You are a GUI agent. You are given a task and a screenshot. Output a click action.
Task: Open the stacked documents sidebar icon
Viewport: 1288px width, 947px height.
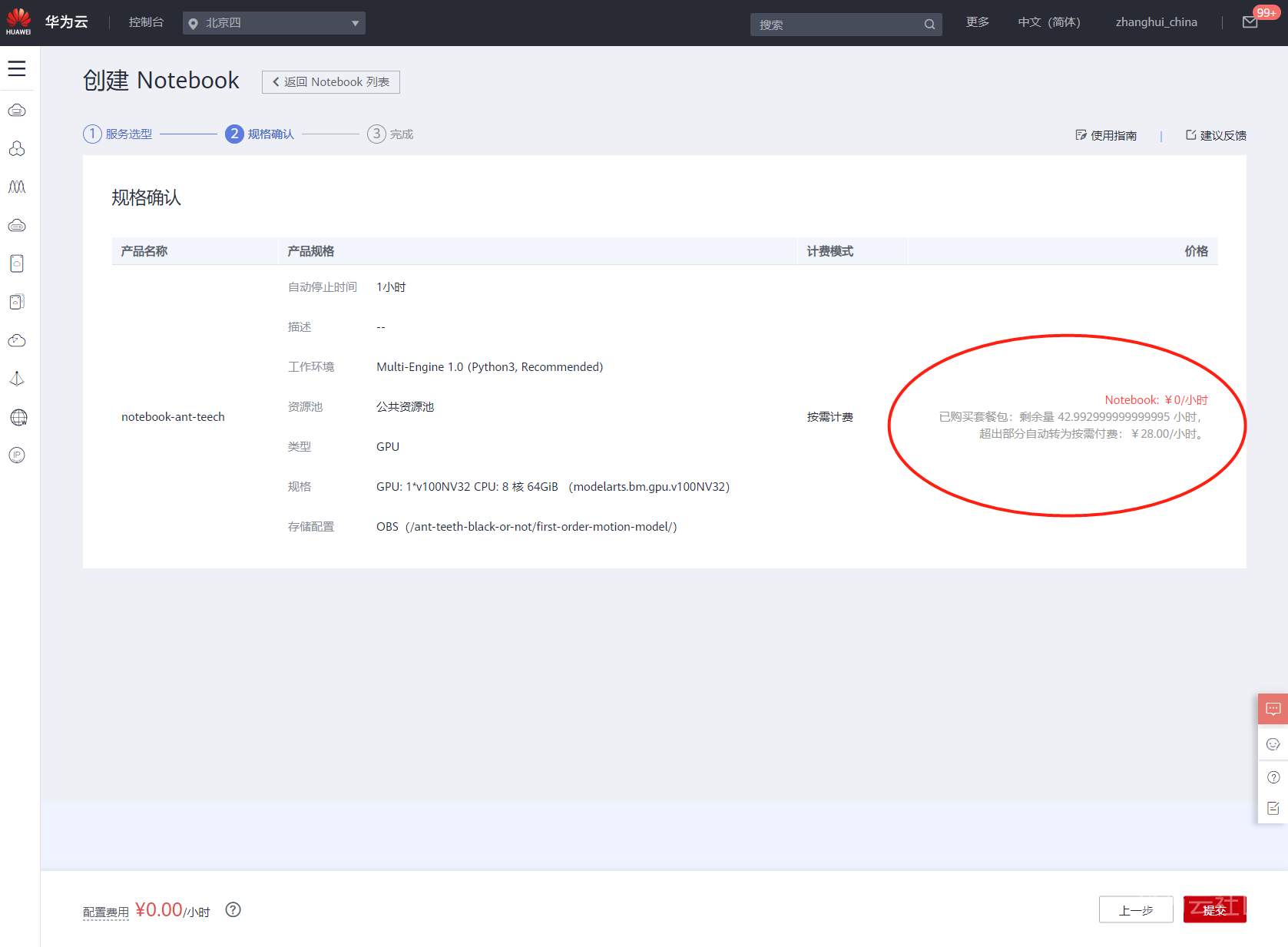click(x=17, y=302)
